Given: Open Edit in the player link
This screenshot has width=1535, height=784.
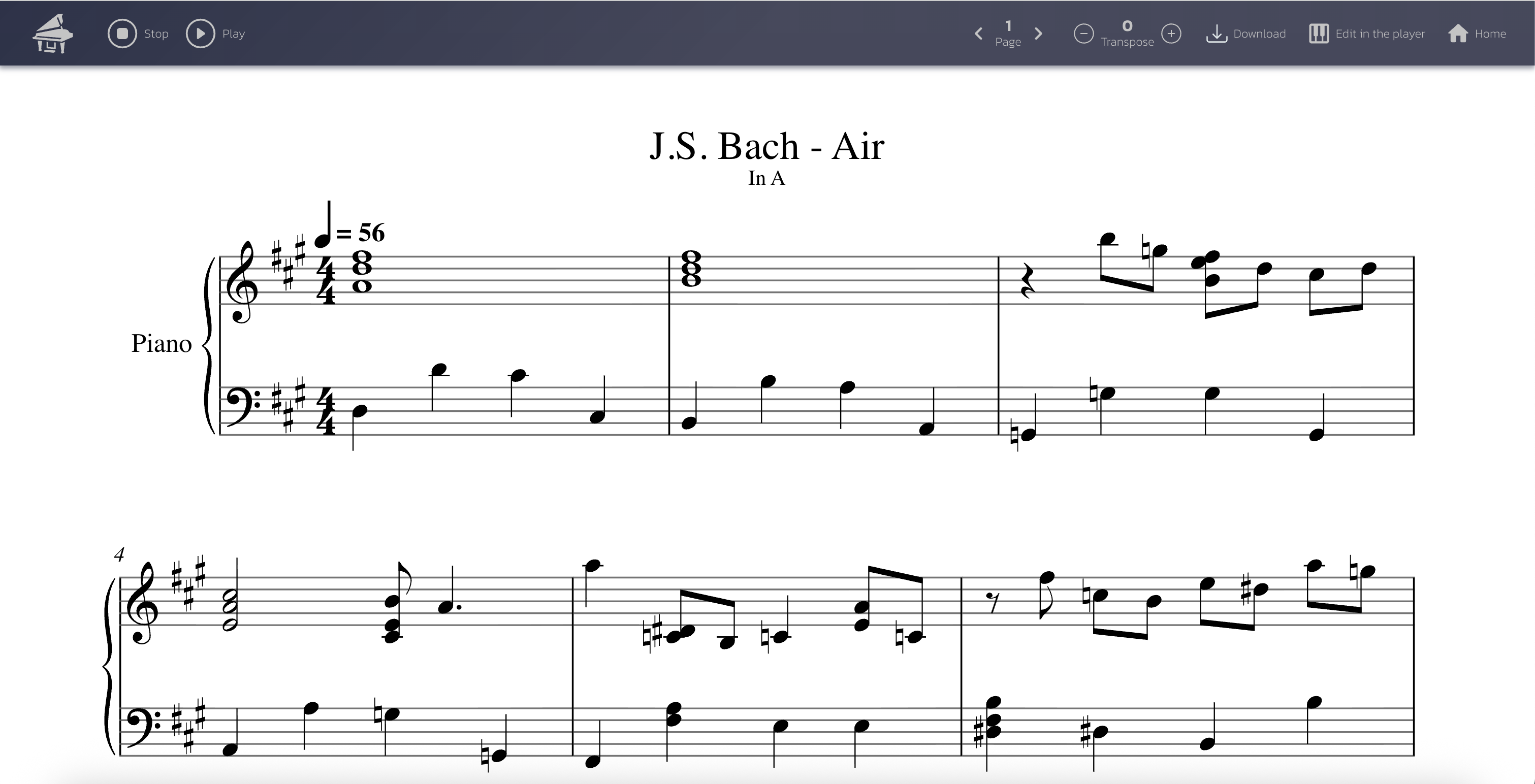Looking at the screenshot, I should (x=1380, y=34).
